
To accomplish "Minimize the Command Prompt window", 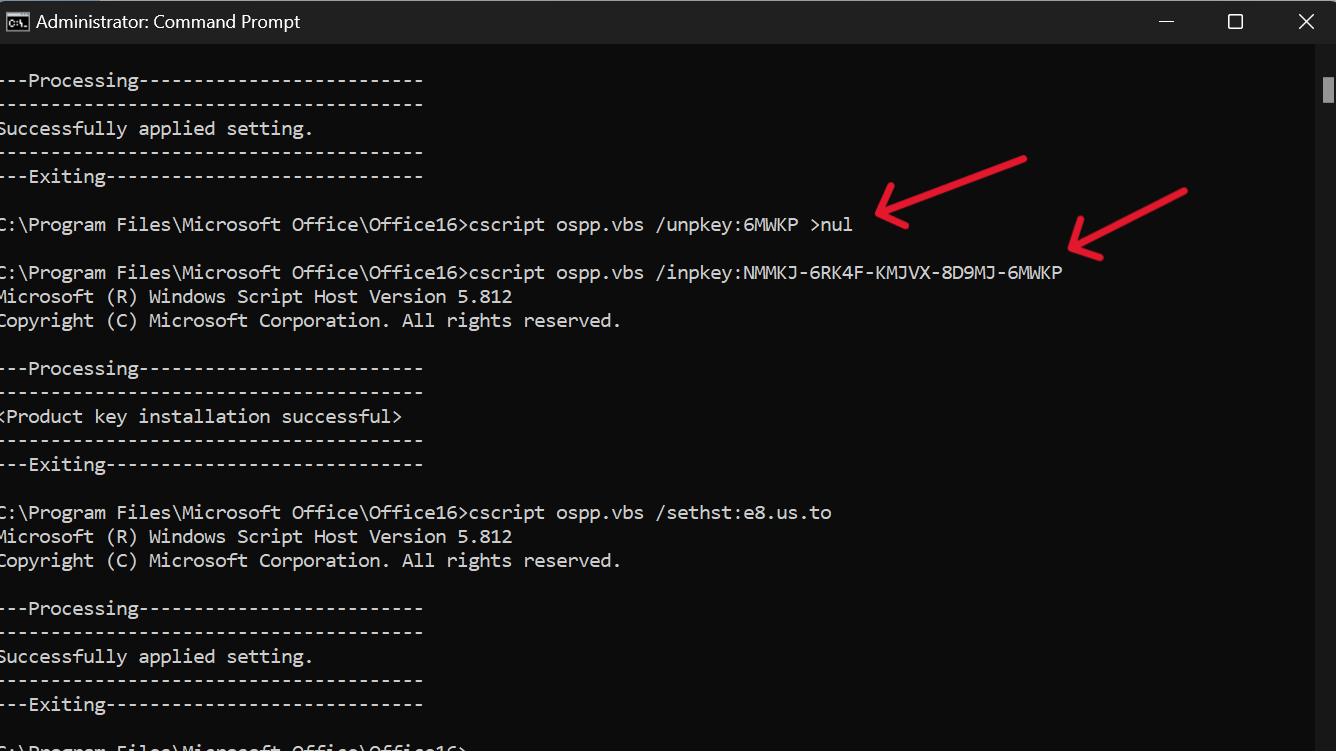I will (x=1166, y=22).
